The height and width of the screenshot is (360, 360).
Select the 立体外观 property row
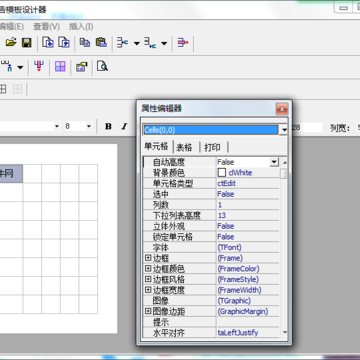pos(211,226)
